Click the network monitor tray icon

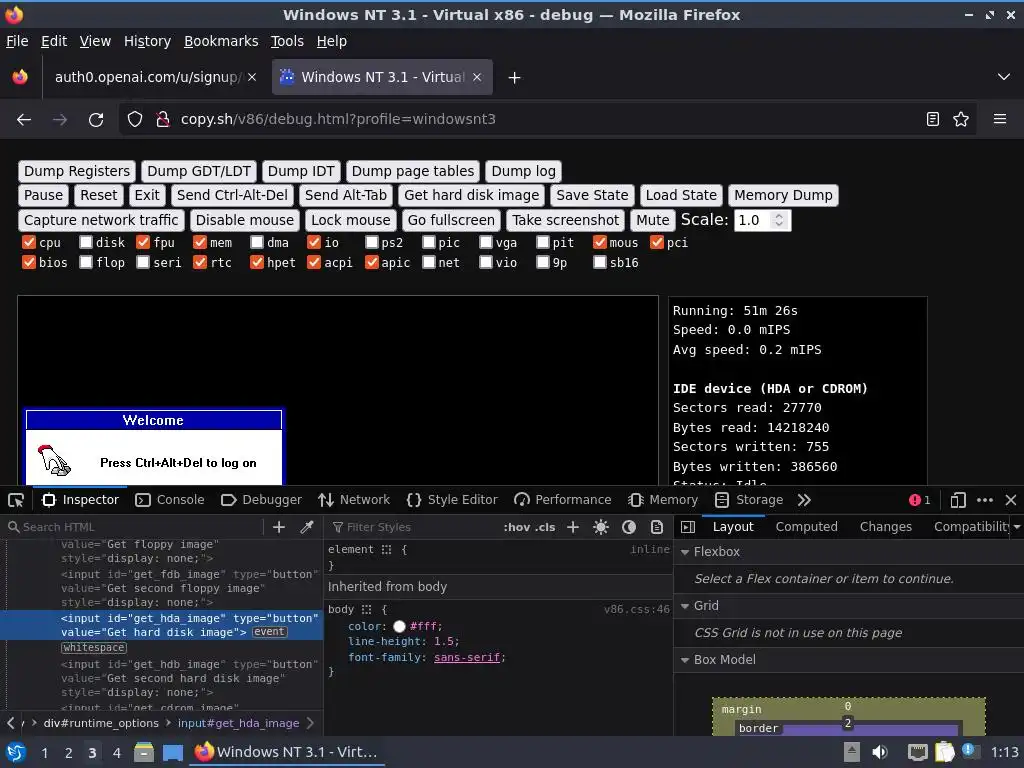point(918,752)
